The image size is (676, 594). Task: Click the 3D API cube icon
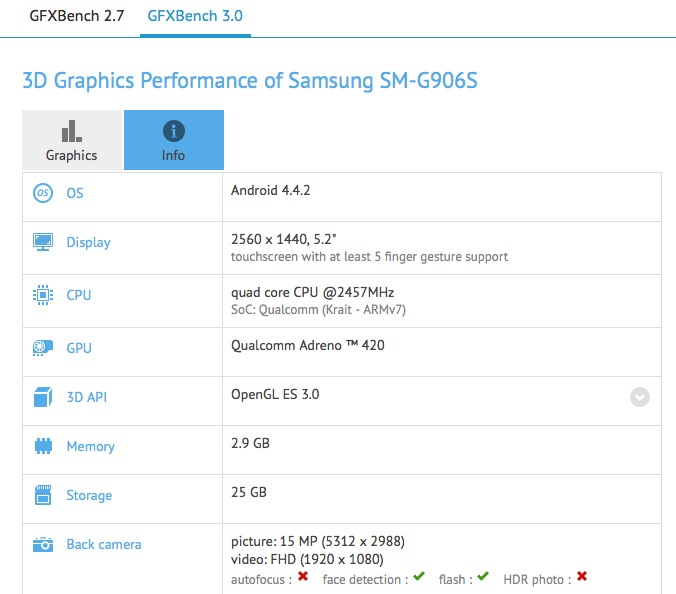[43, 397]
